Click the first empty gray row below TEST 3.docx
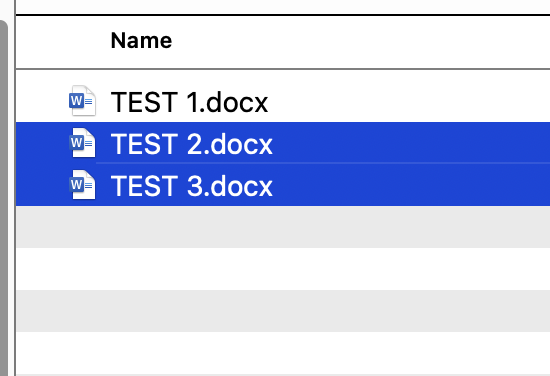Screen dimensions: 550x376 coord(283,227)
